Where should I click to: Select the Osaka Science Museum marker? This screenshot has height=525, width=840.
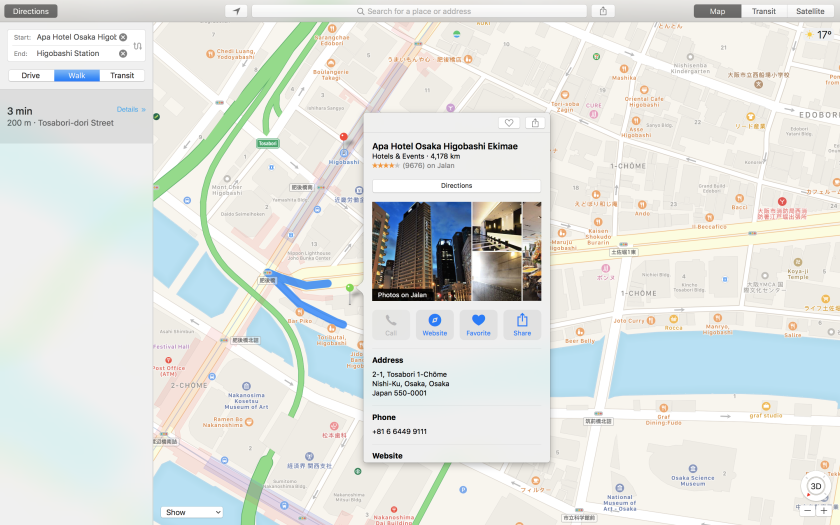coord(692,469)
